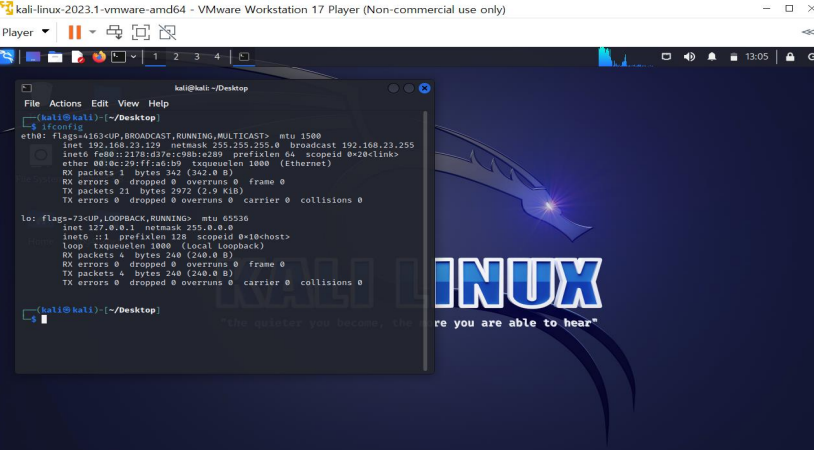This screenshot has height=450, width=814.
Task: Open the file manager folder icon
Action: tap(55, 57)
